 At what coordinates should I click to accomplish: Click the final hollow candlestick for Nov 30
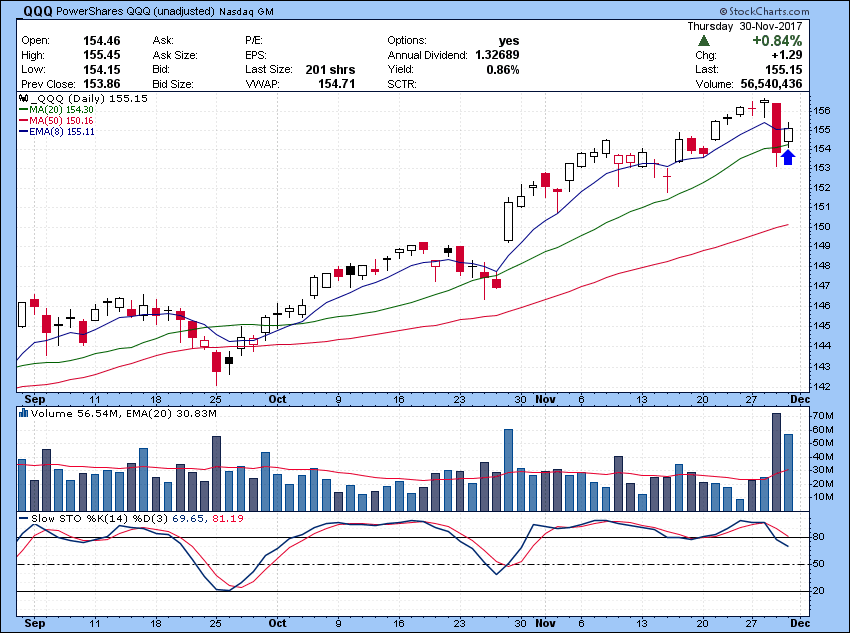click(788, 134)
